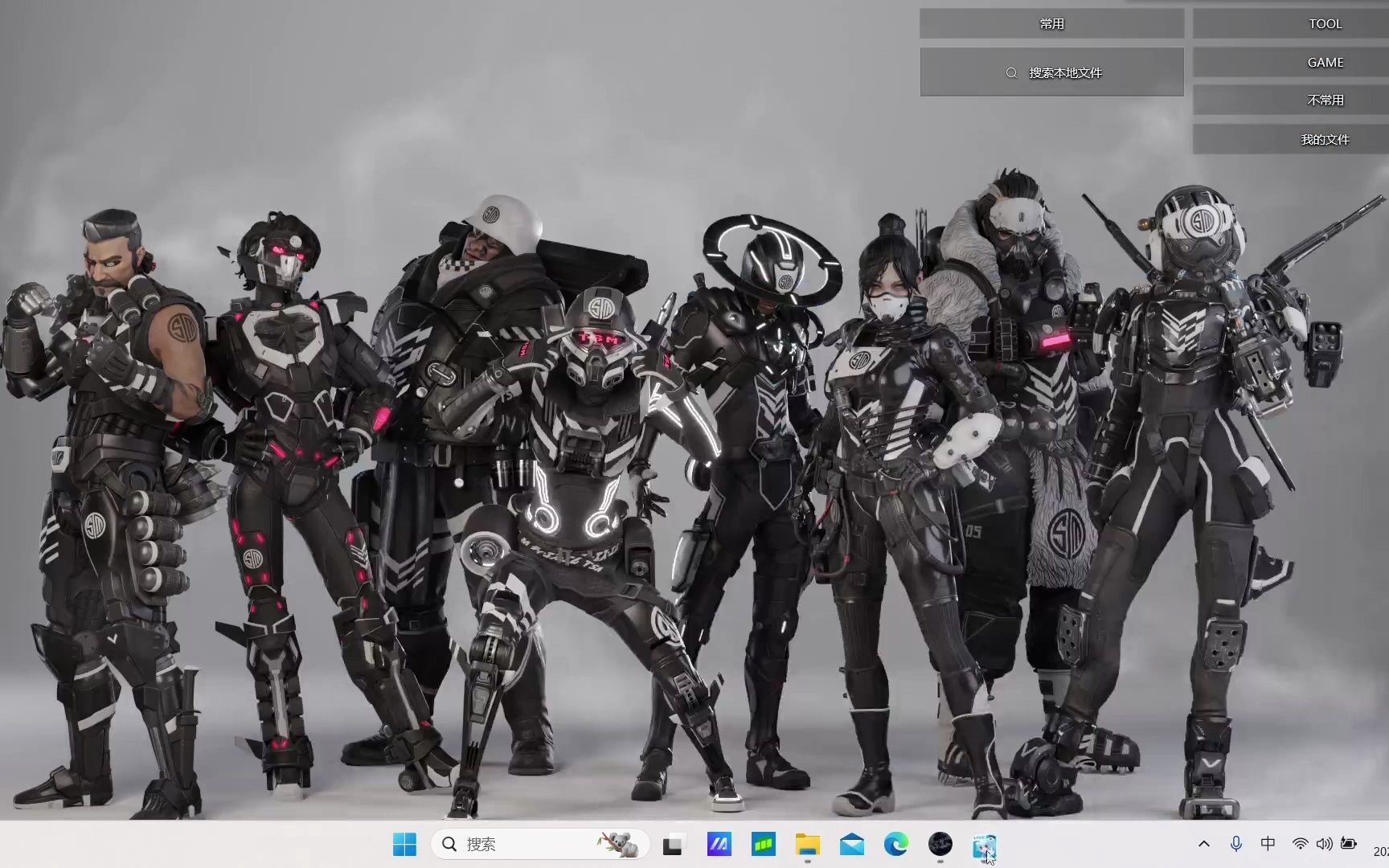Screen dimensions: 1389x868
Task: Click the 搜索本地文件 search field
Action: 1051,72
